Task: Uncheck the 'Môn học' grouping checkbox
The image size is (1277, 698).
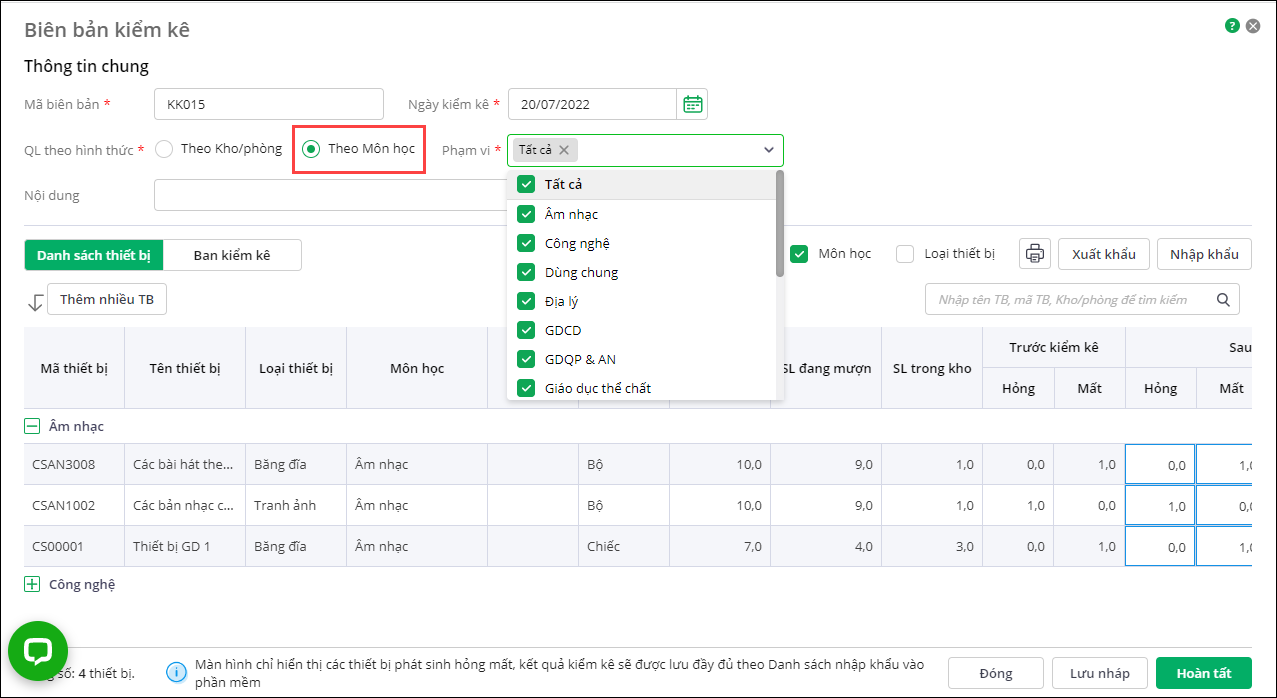Action: [x=799, y=254]
